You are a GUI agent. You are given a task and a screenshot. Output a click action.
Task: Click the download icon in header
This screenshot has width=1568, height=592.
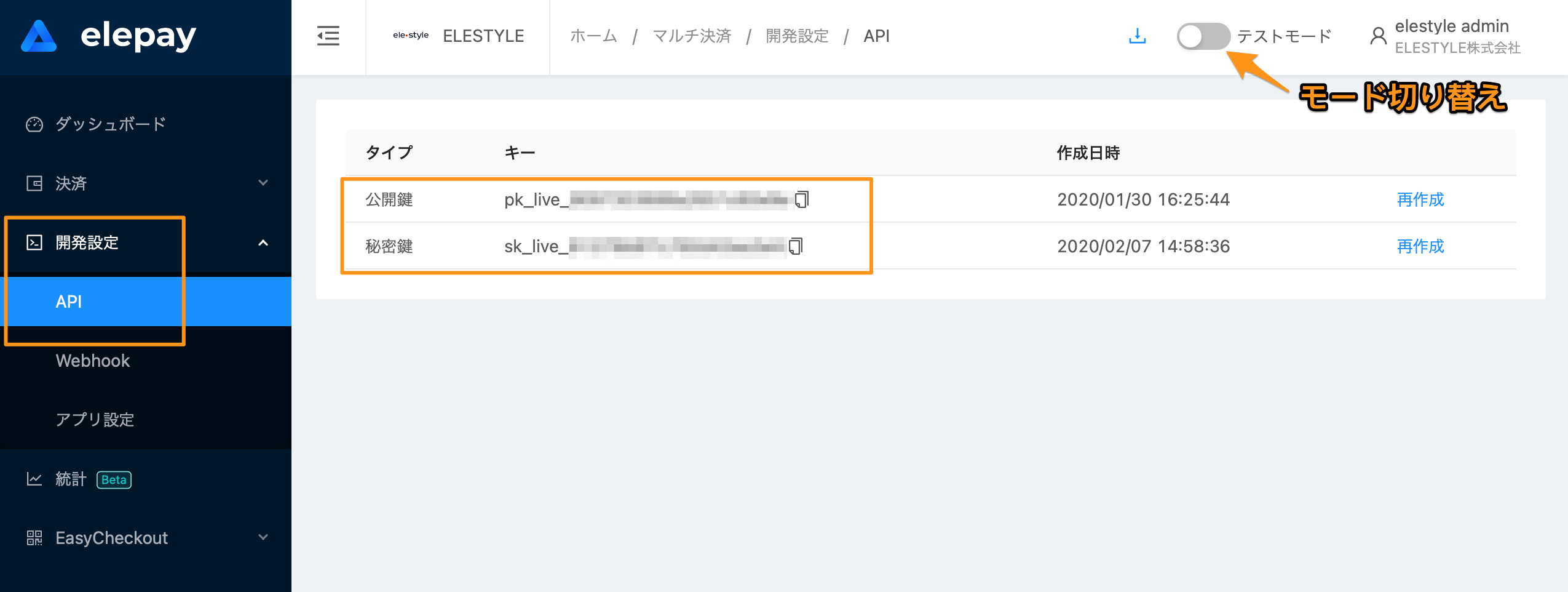(x=1137, y=36)
